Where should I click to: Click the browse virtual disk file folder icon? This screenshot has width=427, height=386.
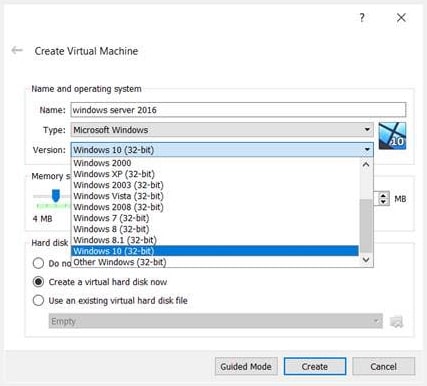click(396, 322)
